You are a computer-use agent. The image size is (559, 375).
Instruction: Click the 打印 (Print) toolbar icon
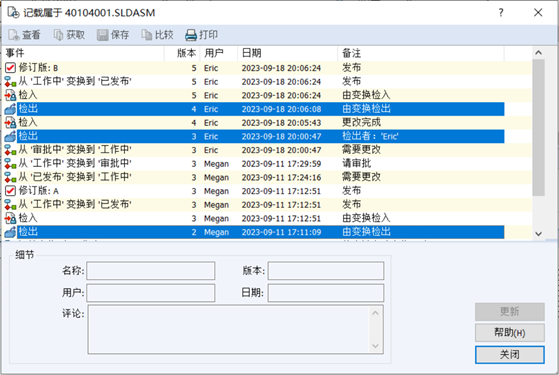pos(191,35)
